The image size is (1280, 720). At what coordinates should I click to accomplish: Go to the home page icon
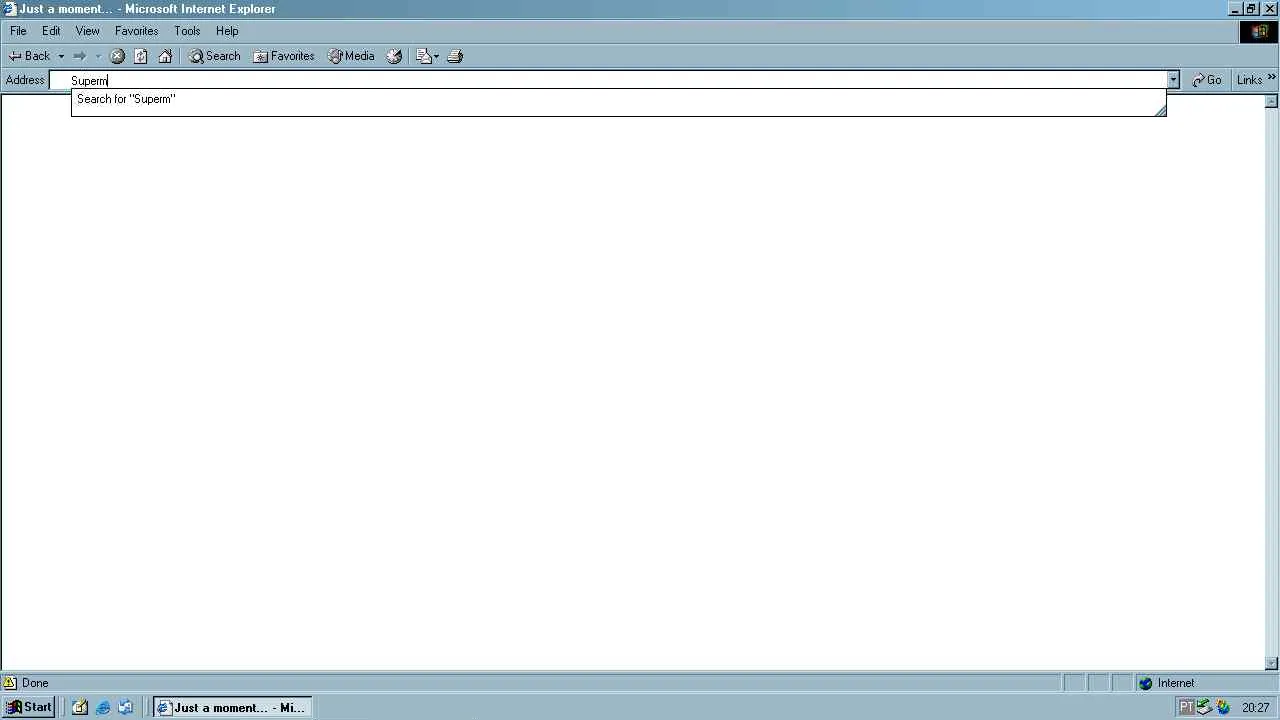[165, 56]
